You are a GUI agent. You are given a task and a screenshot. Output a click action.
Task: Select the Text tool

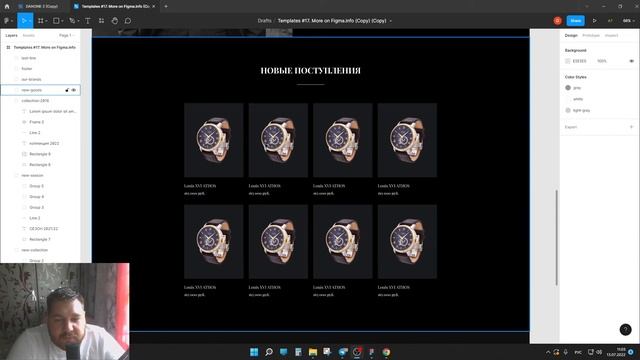[88, 21]
